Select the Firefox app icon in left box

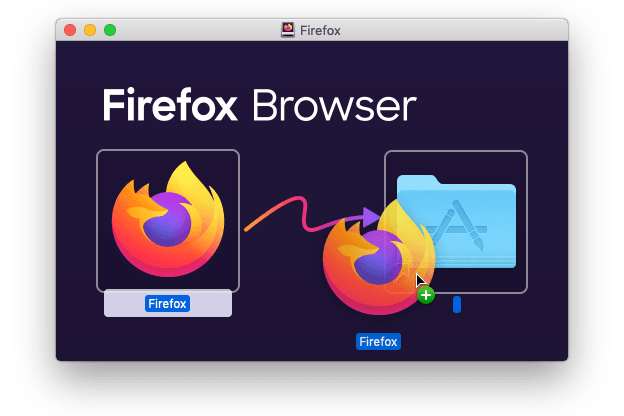click(x=168, y=219)
